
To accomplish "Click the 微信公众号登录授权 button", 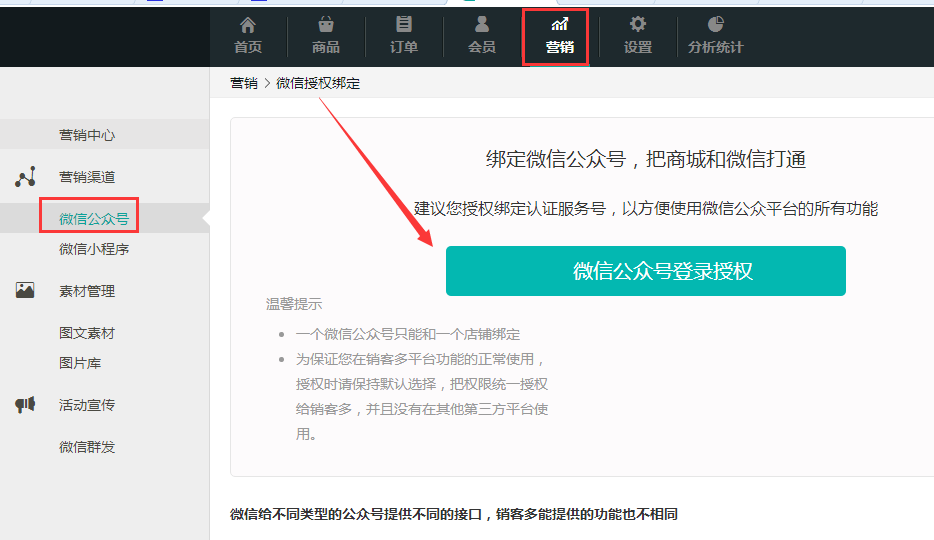I will (645, 271).
